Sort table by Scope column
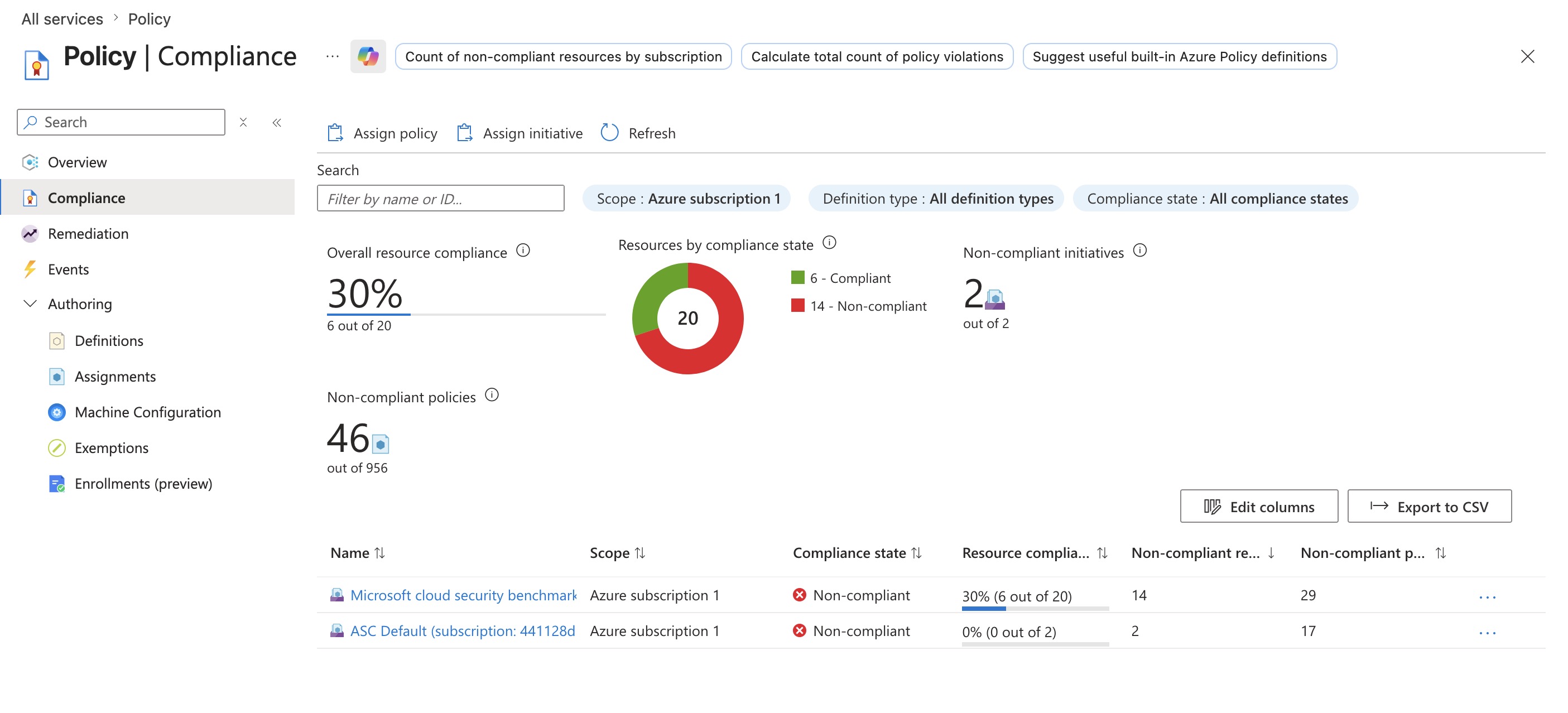This screenshot has height=713, width=1568. 639,553
